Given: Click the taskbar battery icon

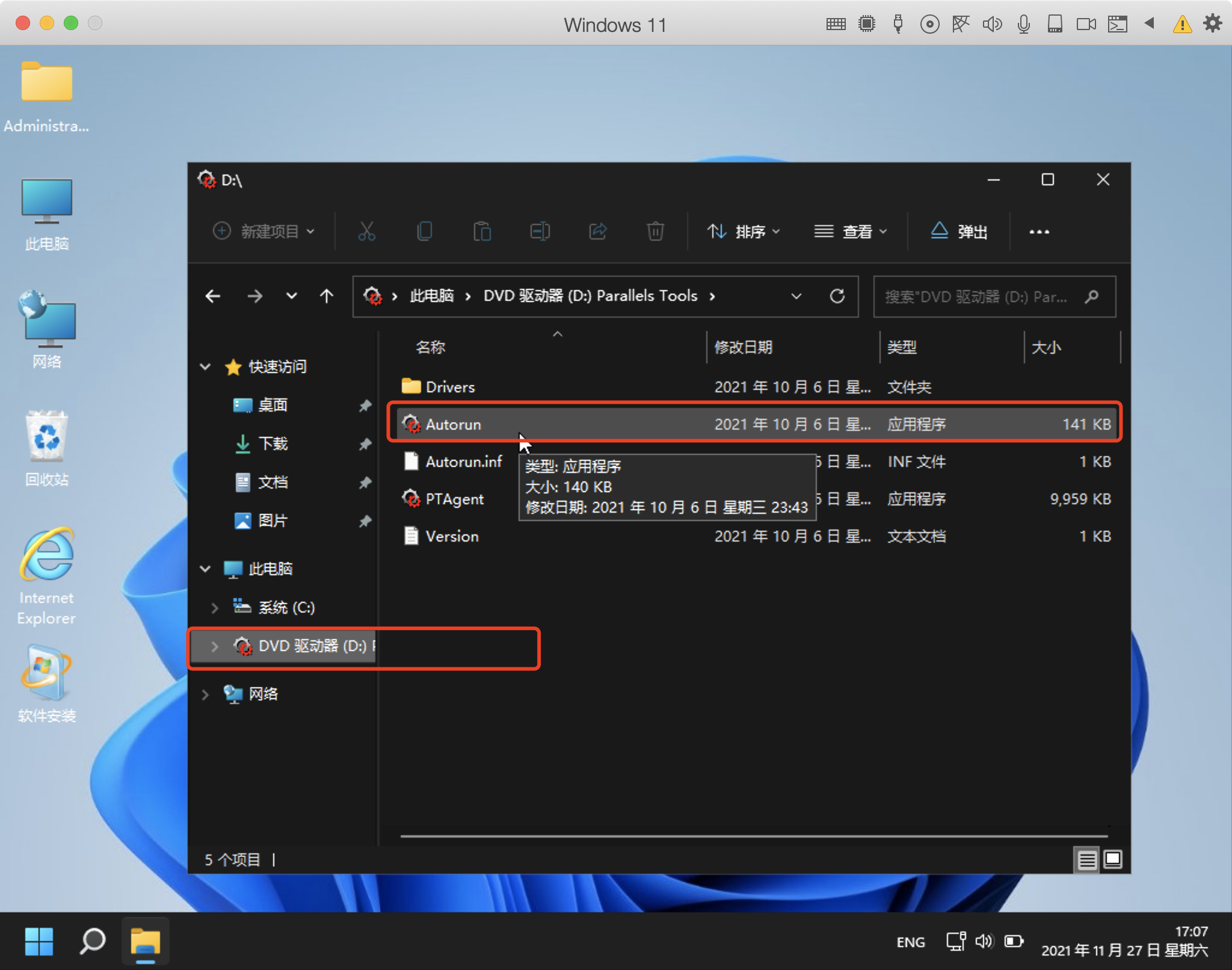Looking at the screenshot, I should [x=1014, y=941].
